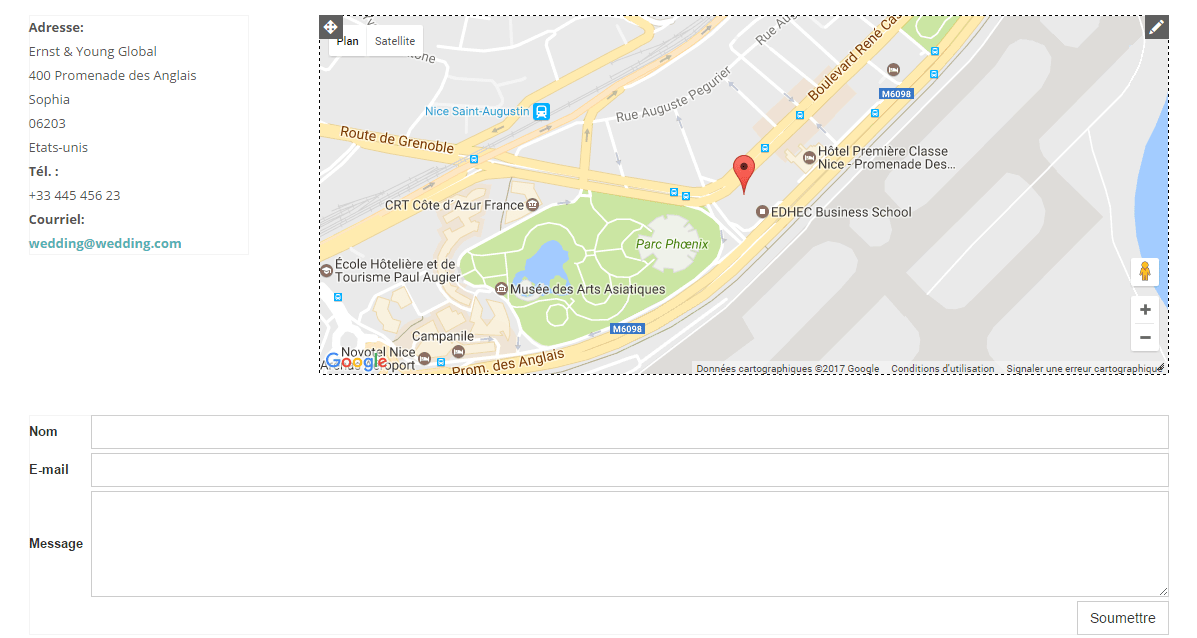
Task: Click the Rue Auguste Pegurier street label
Action: (674, 94)
